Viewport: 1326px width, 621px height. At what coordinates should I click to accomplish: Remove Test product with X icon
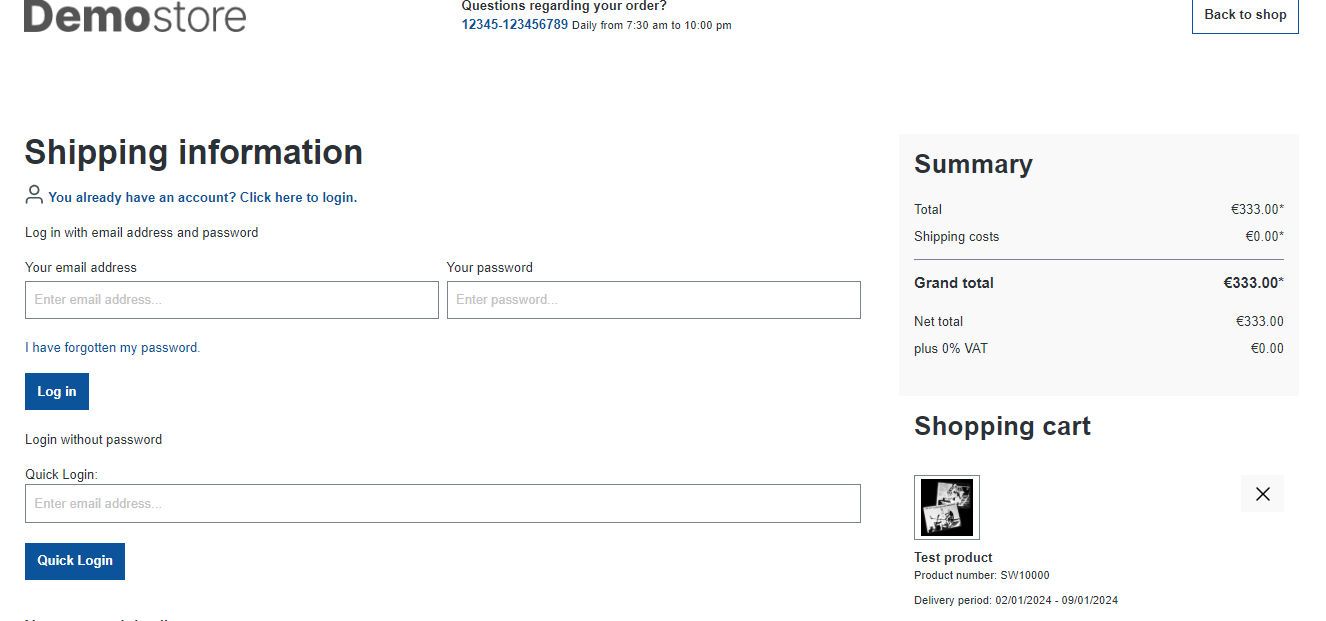[1262, 494]
